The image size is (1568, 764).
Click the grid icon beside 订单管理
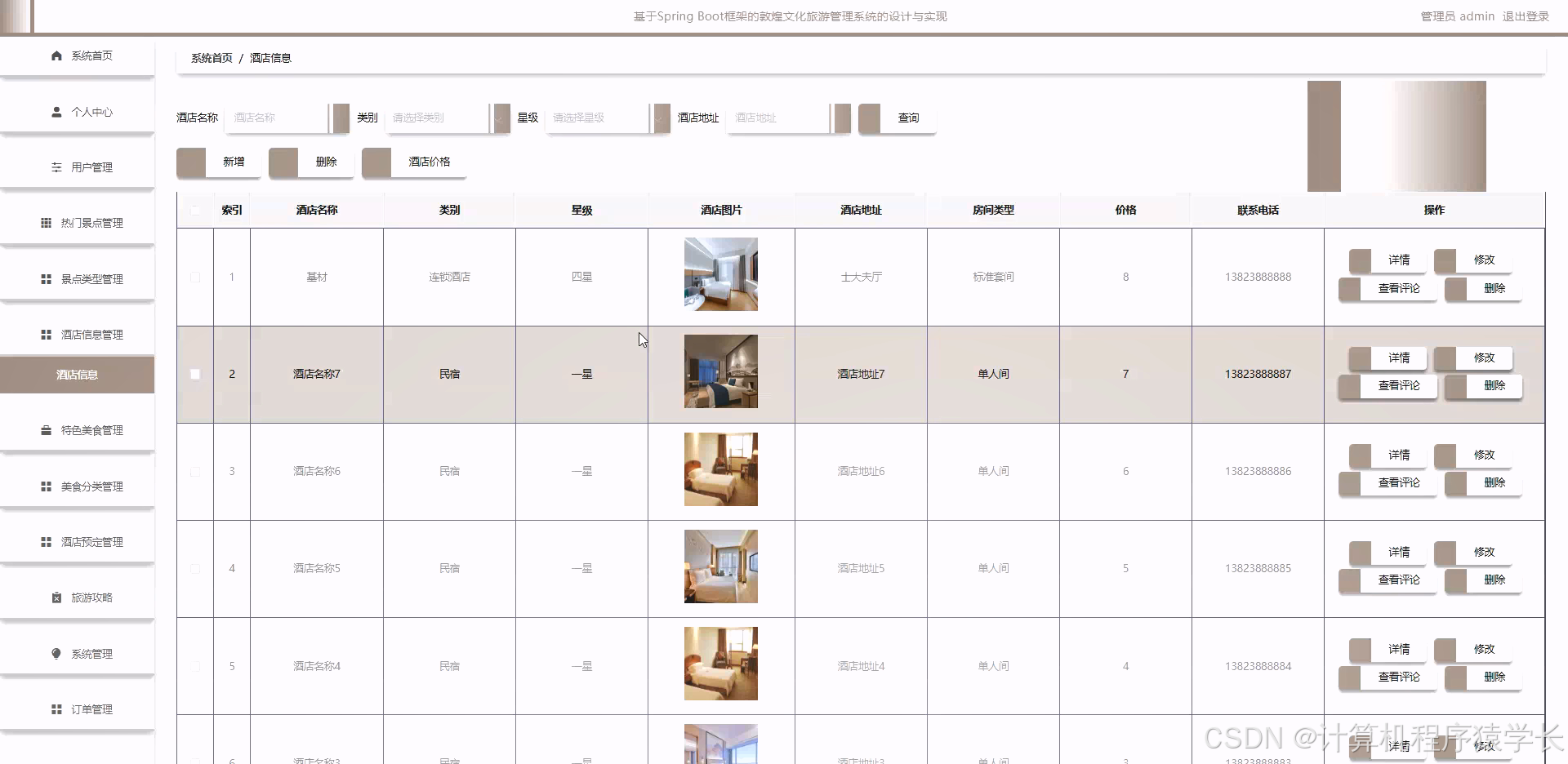[56, 709]
